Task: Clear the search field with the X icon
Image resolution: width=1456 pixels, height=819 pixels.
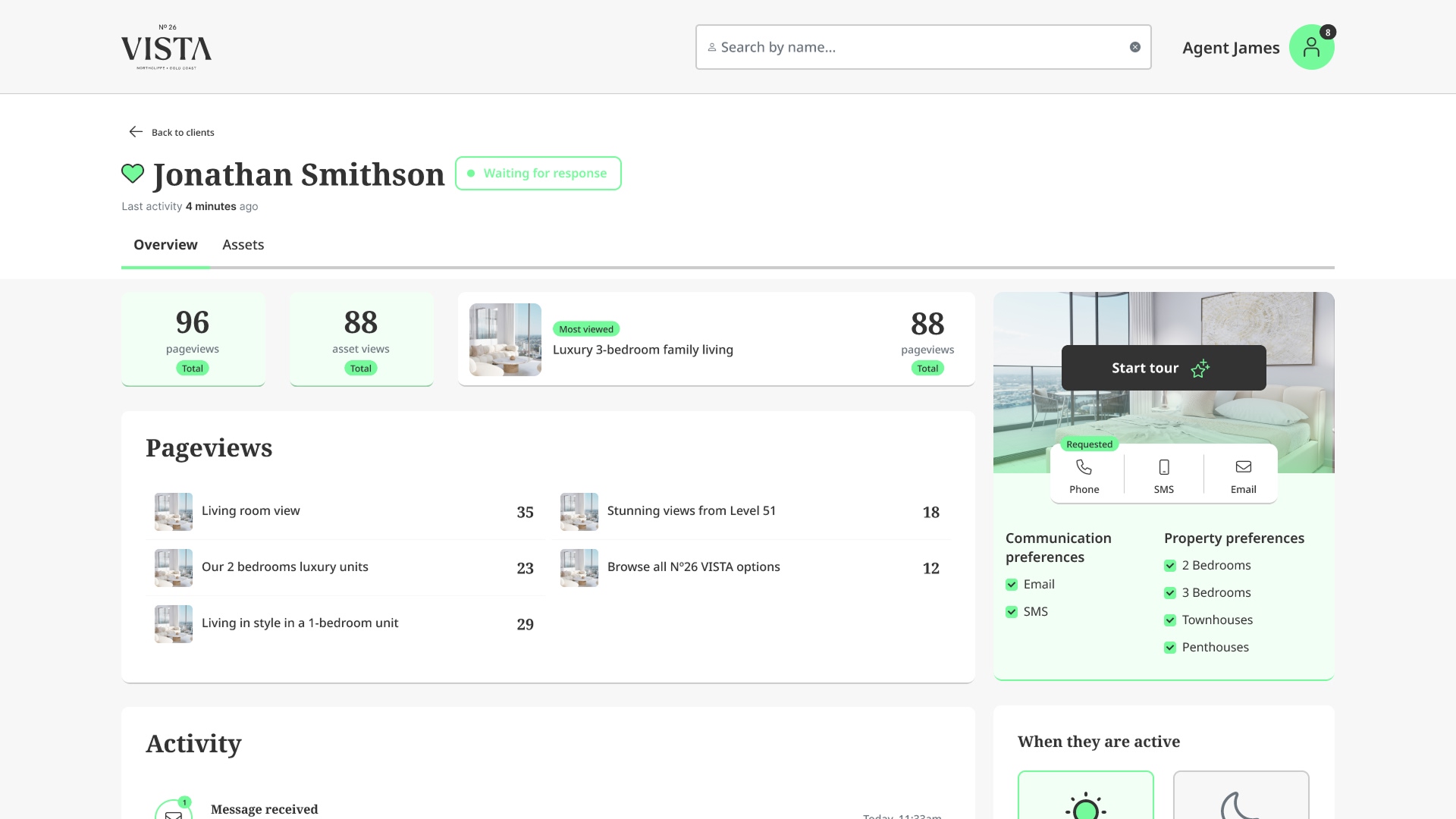Action: click(x=1134, y=47)
